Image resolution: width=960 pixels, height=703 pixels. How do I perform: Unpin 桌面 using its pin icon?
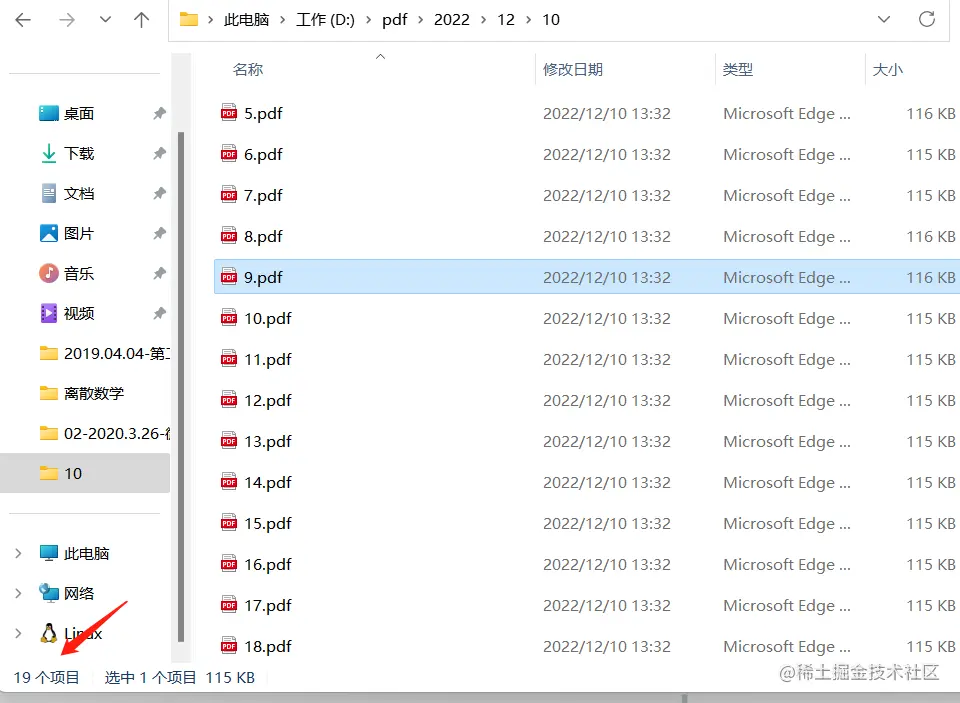[x=159, y=113]
